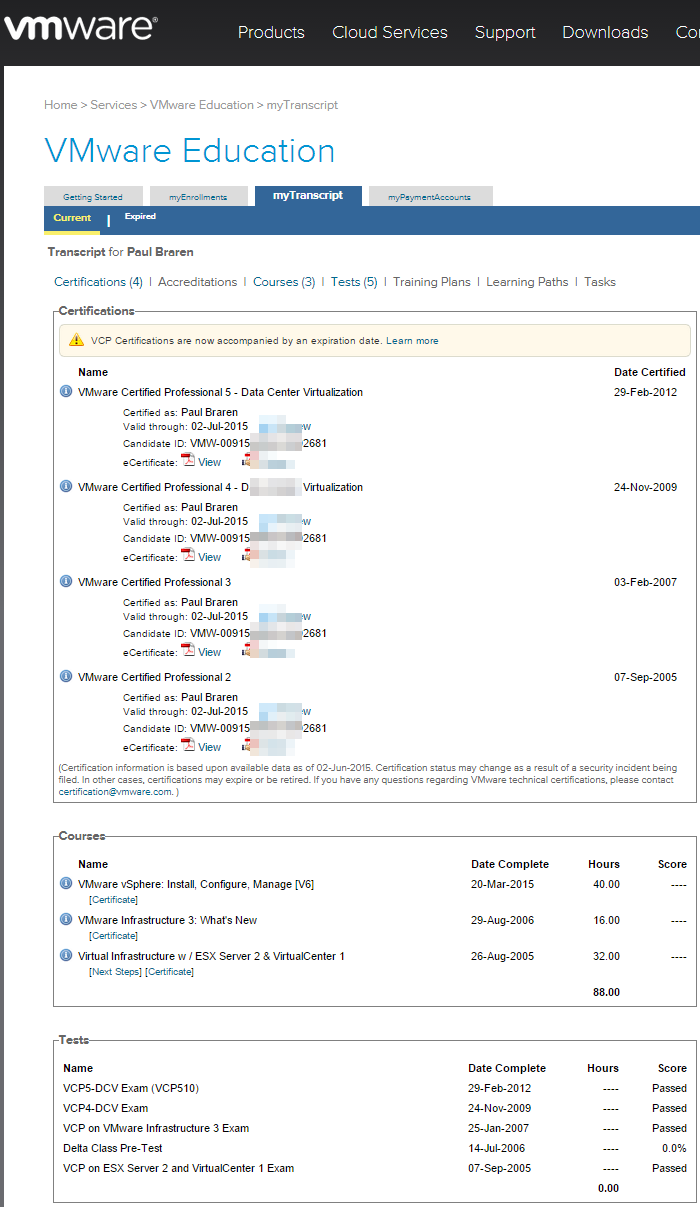Go to Services breadcrumb

pyautogui.click(x=114, y=105)
